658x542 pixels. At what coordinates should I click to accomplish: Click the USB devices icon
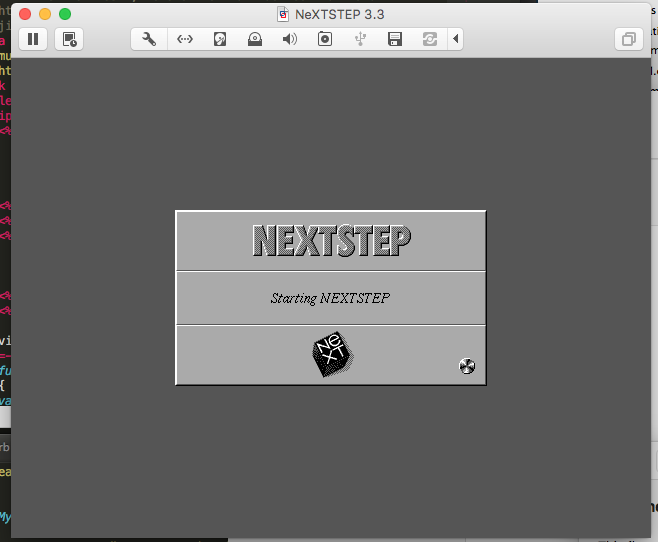tap(360, 39)
